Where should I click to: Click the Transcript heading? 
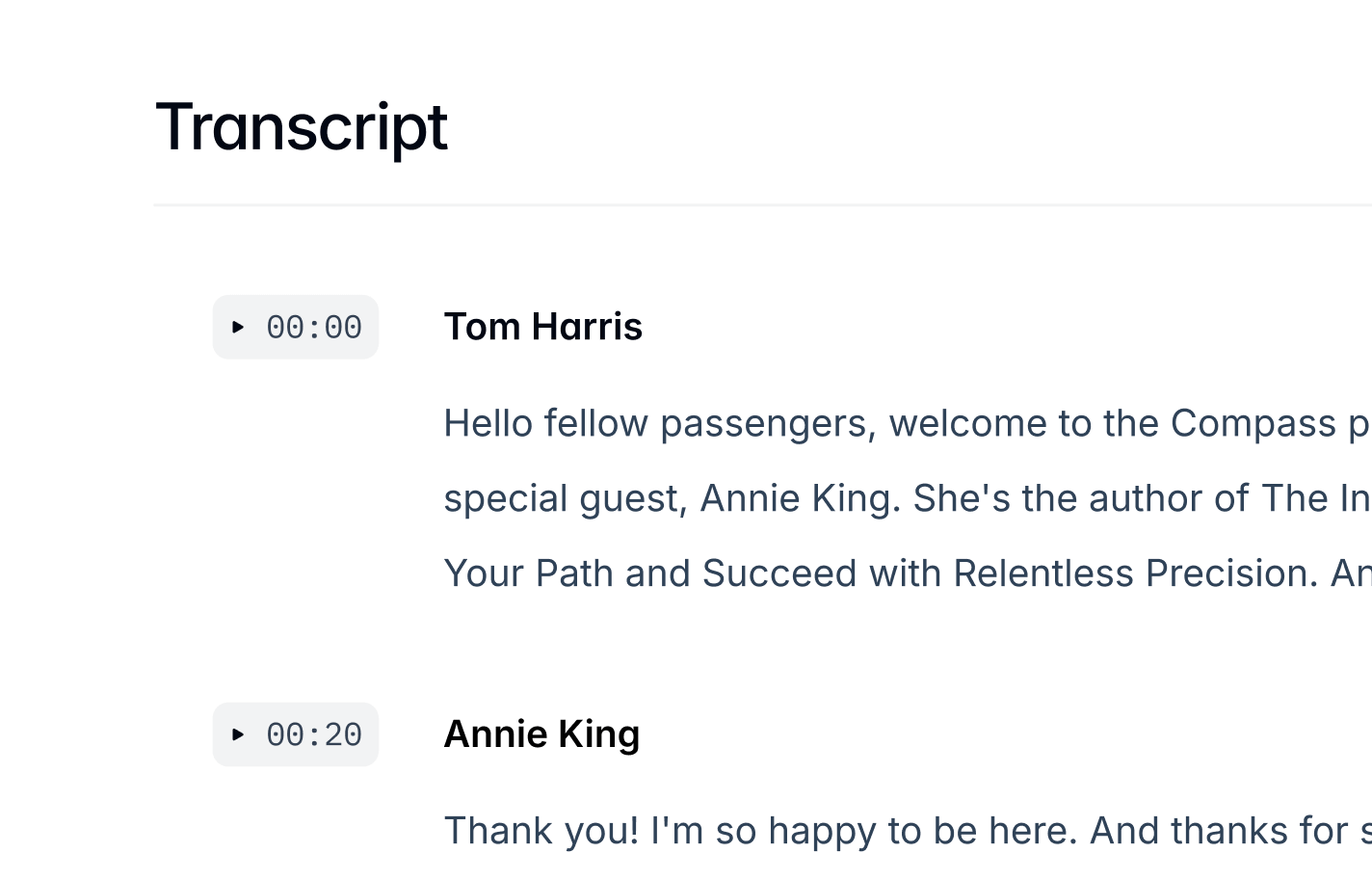[302, 126]
